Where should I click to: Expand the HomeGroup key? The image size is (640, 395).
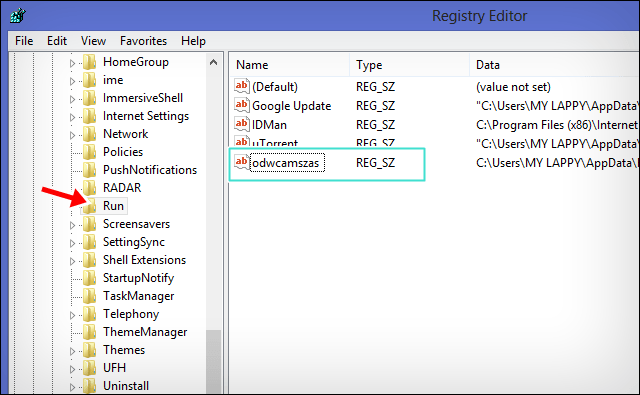[x=72, y=63]
